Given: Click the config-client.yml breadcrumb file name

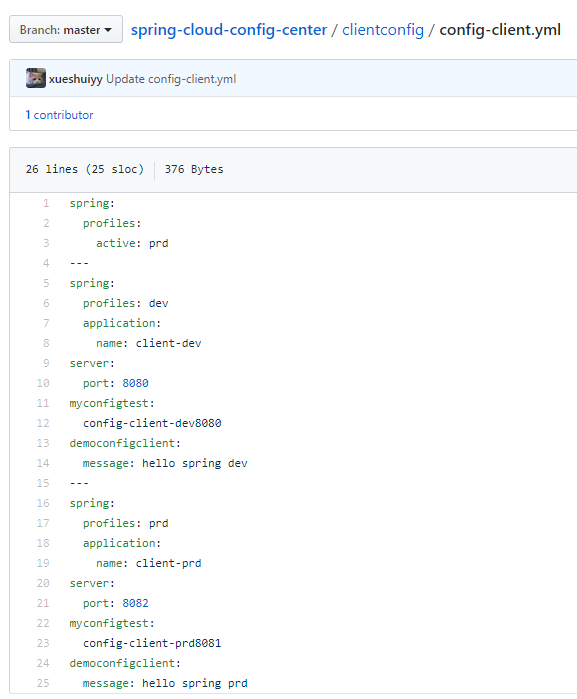Looking at the screenshot, I should pos(500,30).
